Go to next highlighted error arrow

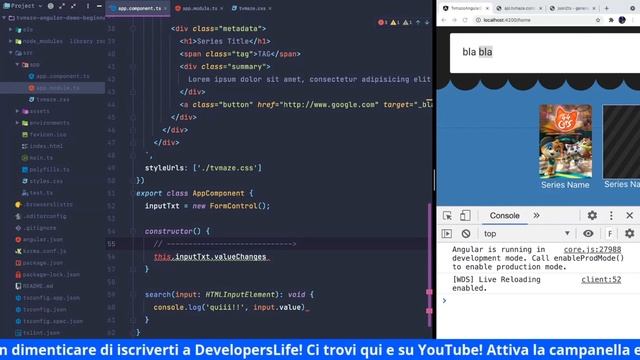tap(427, 22)
